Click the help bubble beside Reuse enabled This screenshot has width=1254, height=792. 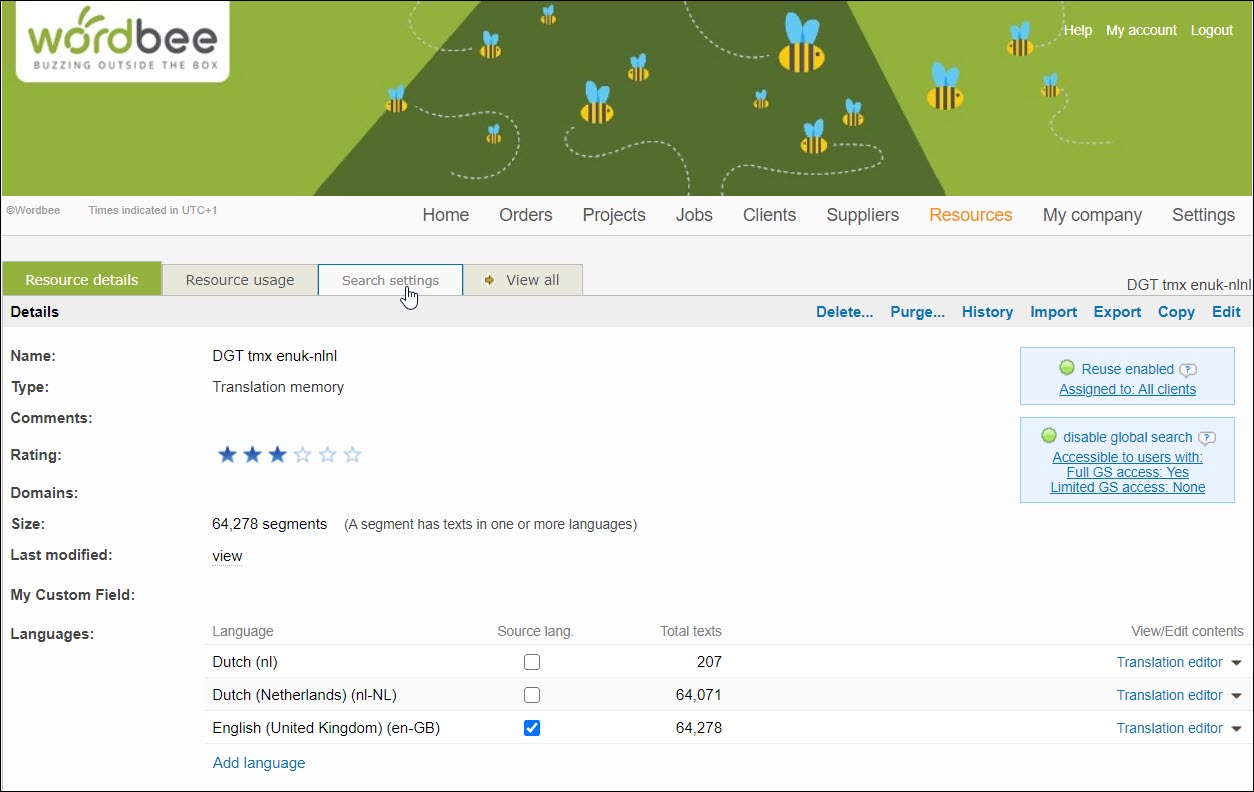(1187, 369)
